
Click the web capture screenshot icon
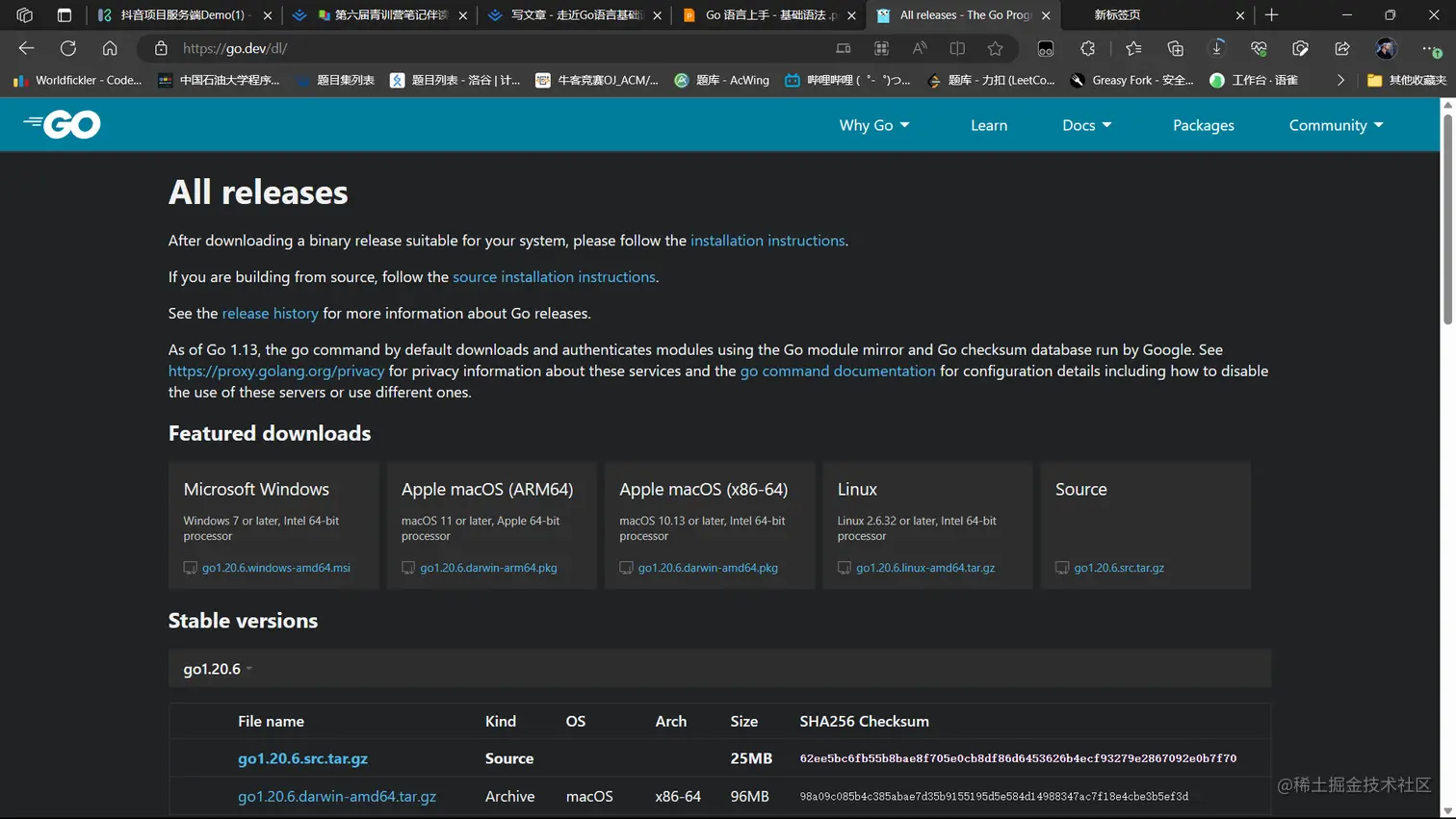click(1300, 48)
